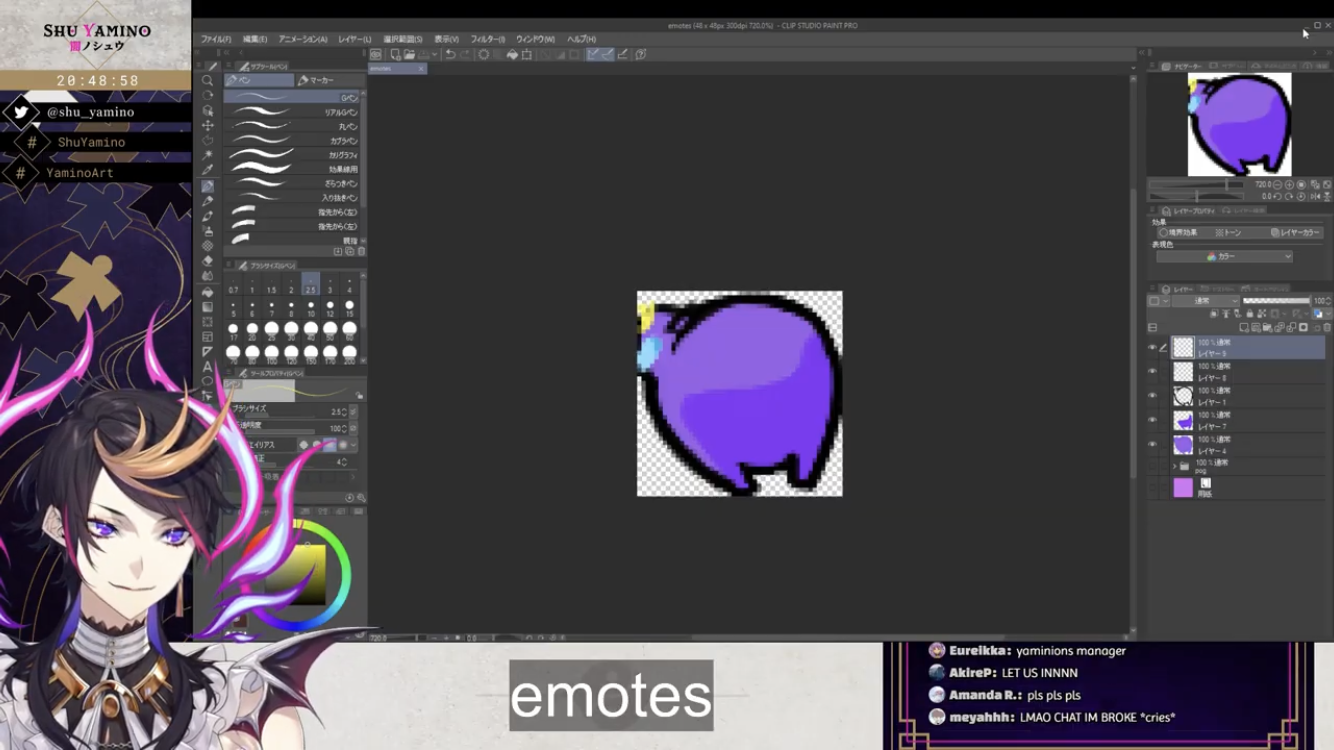Click Navigator flip horizontal icon

point(1315,197)
